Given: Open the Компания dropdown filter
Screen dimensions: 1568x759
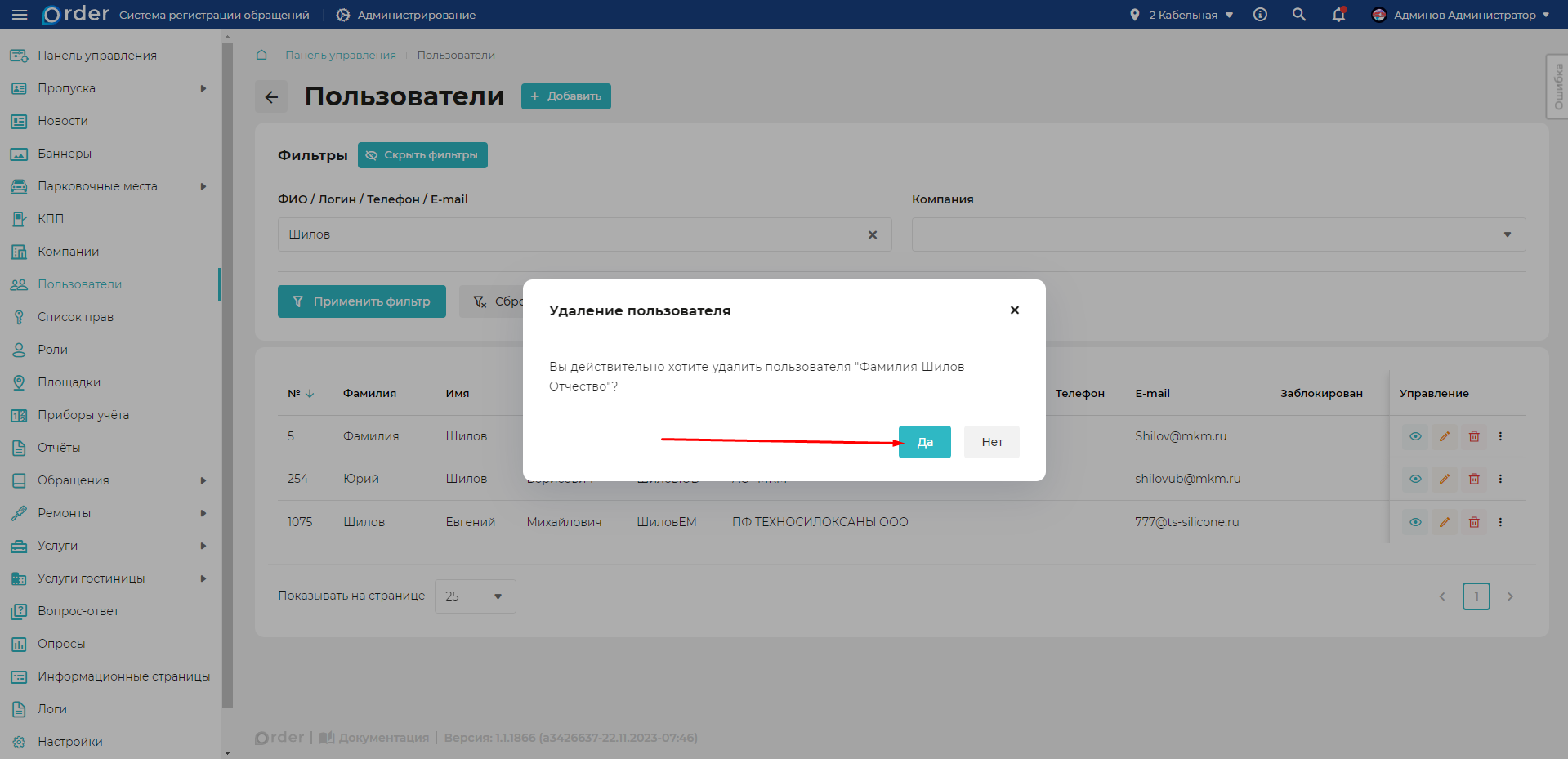Looking at the screenshot, I should coord(1217,234).
